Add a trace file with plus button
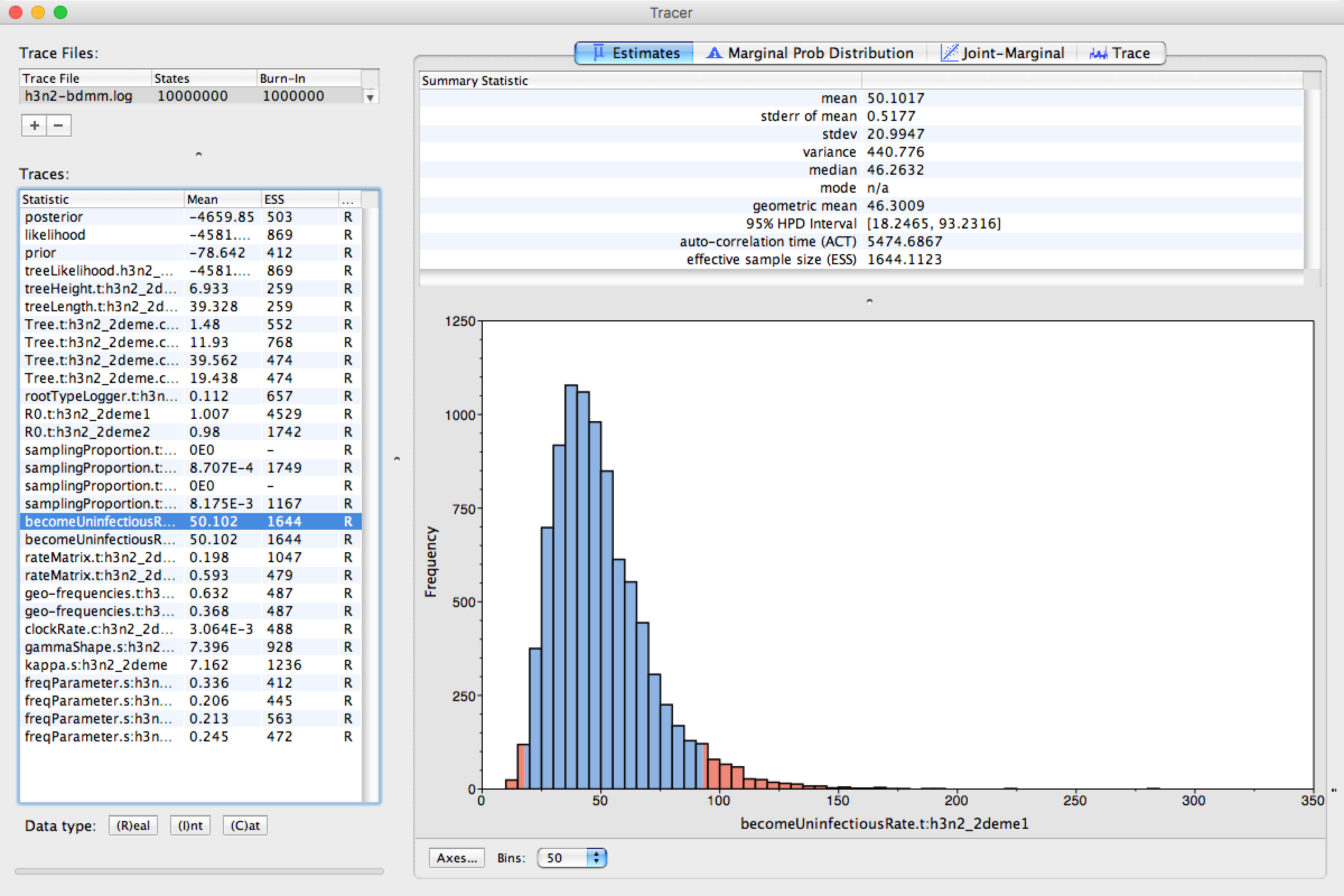This screenshot has height=896, width=1344. coord(34,125)
